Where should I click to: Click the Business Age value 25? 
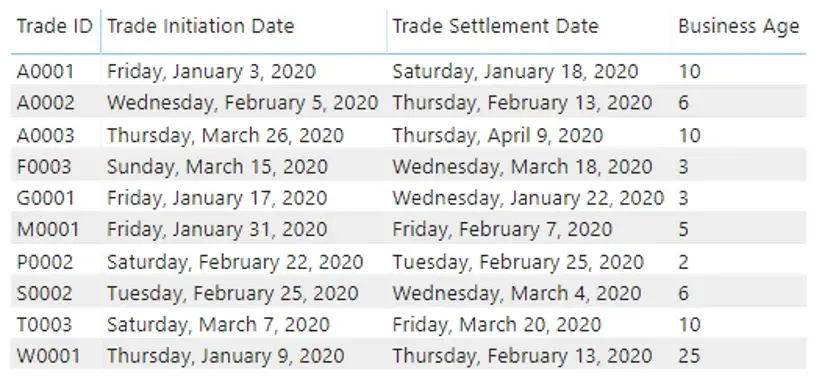(689, 356)
